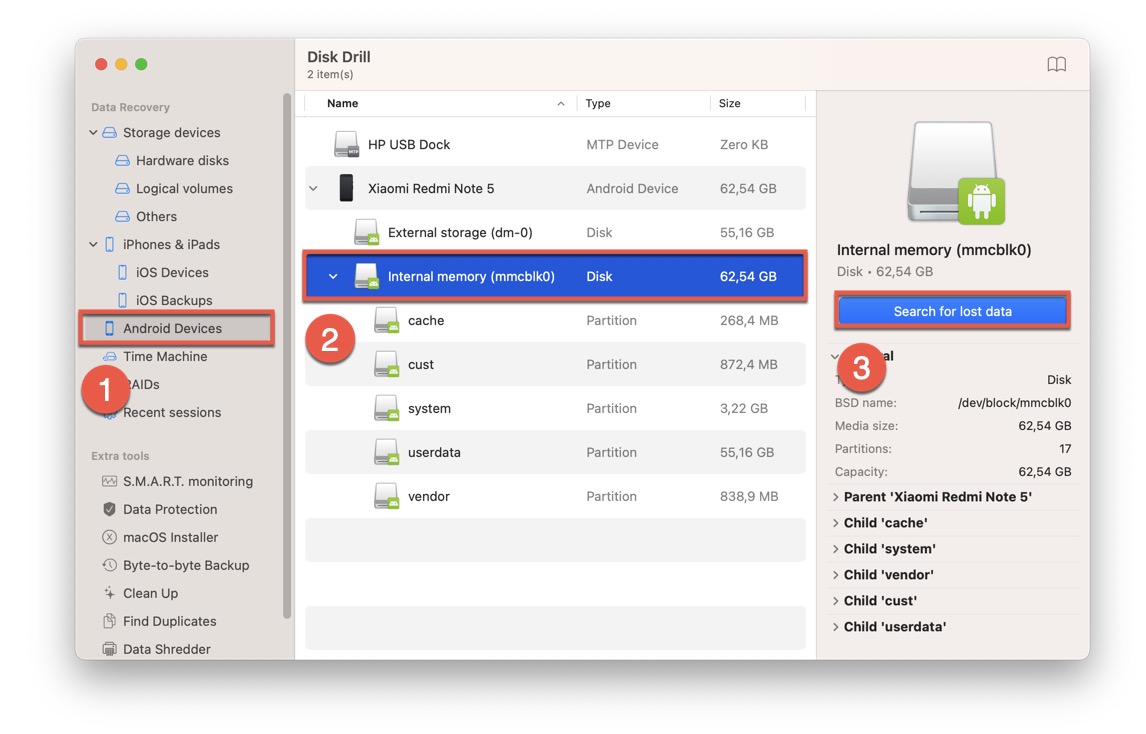Screen dimensions: 1146x734
Task: Select the cust partition icon
Action: pyautogui.click(x=387, y=364)
